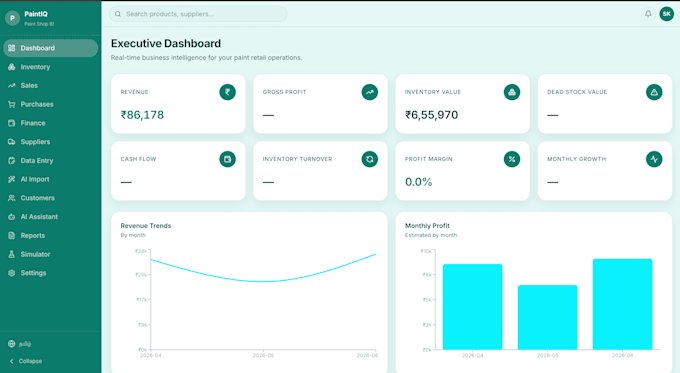
Task: Open Purchases in the sidebar
Action: click(50, 104)
